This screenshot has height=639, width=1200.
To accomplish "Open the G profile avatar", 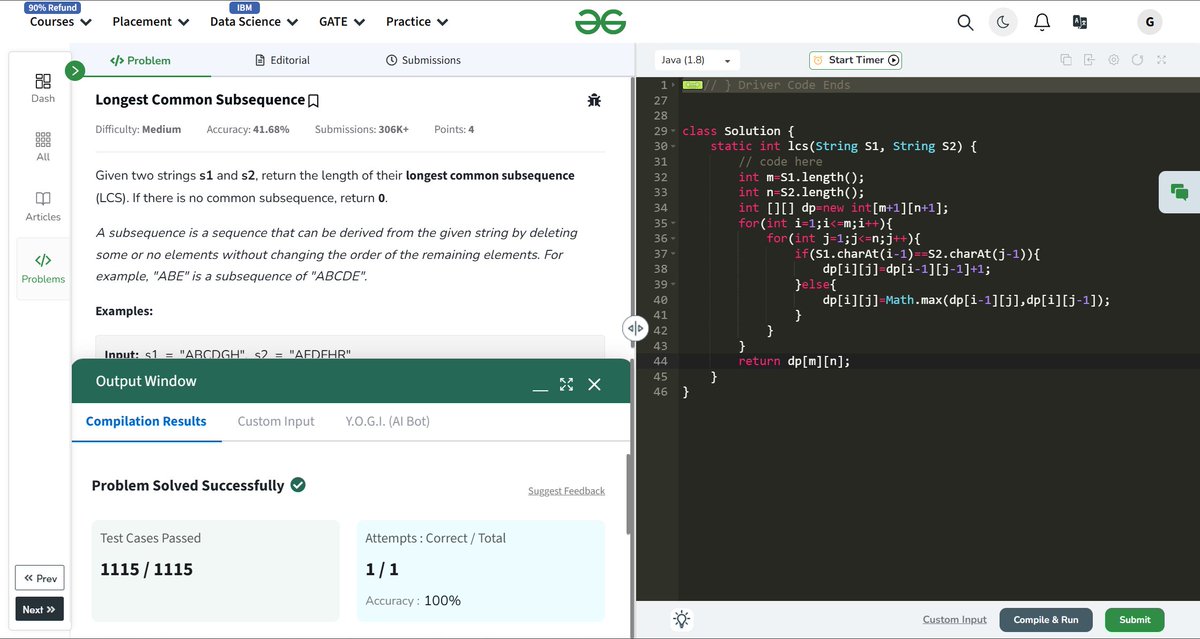I will pyautogui.click(x=1149, y=22).
